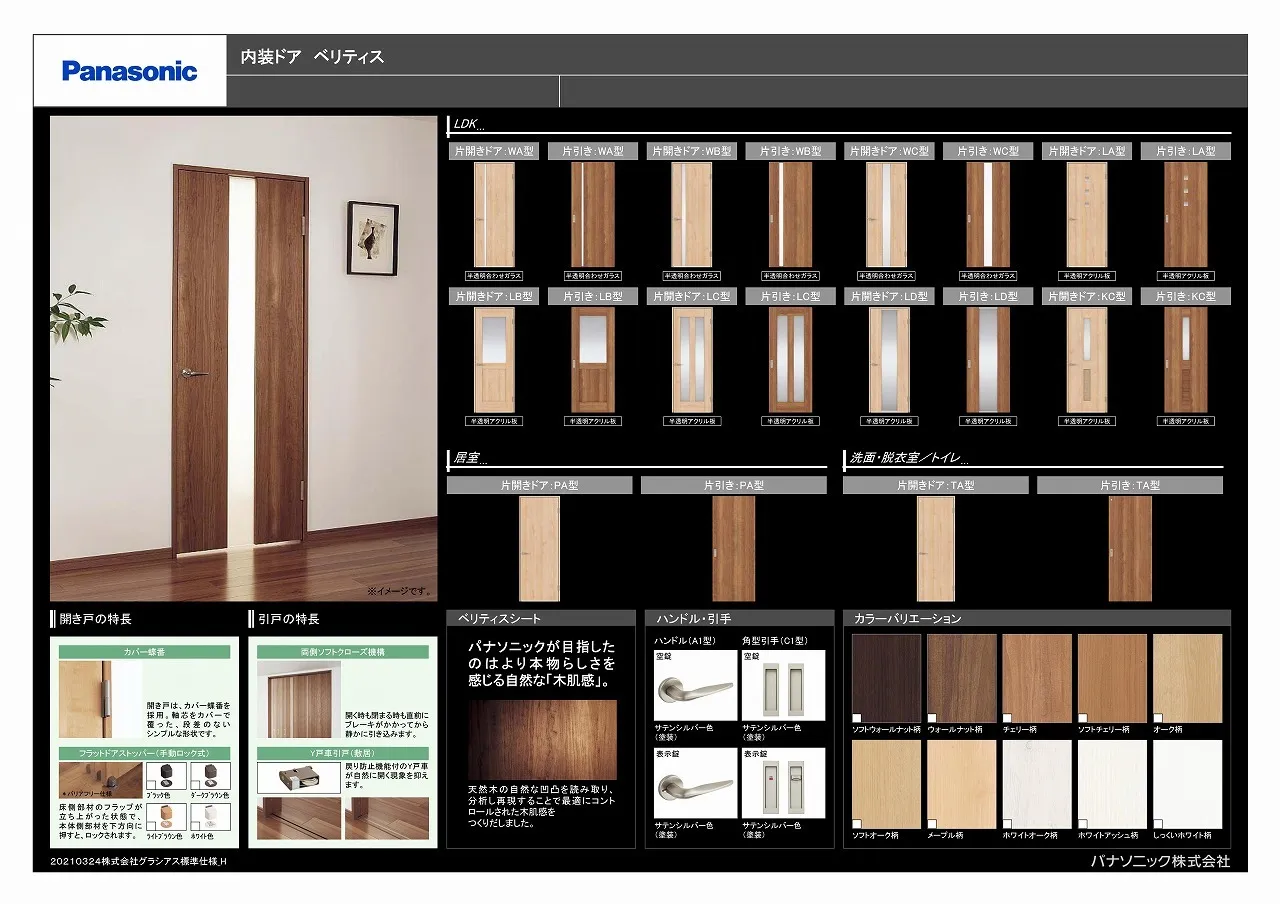Click the 両側ソフトクローズ機構 sliding door photo
The height and width of the screenshot is (904, 1280).
point(298,700)
